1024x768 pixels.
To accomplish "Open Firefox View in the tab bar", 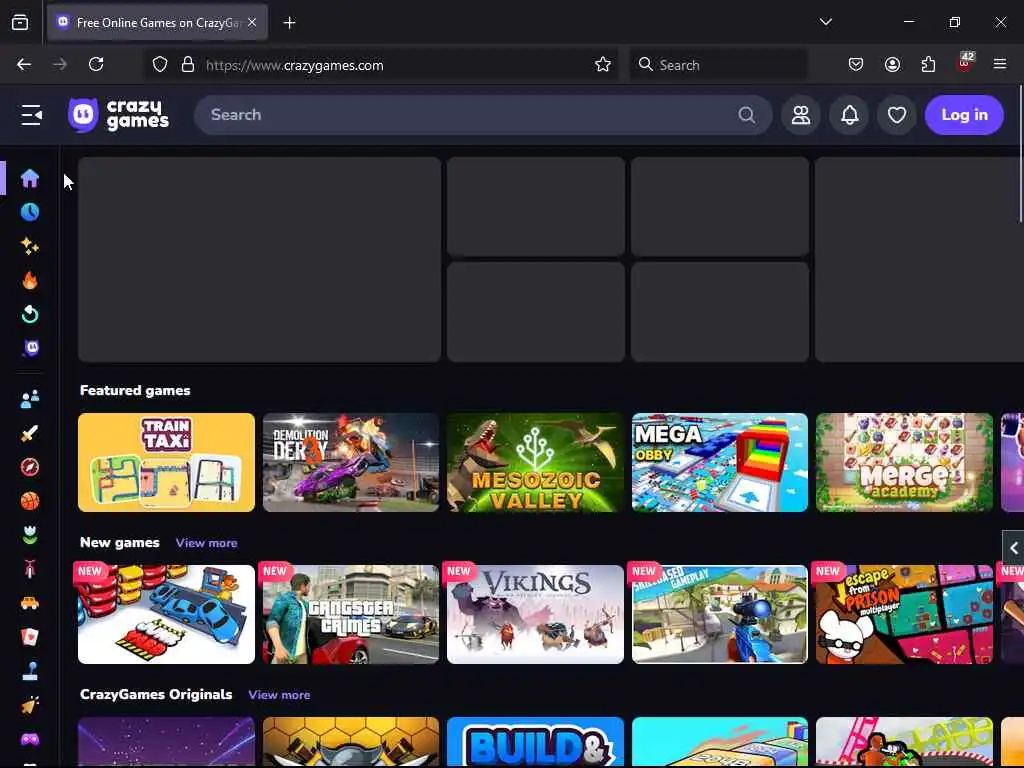I will pyautogui.click(x=20, y=23).
